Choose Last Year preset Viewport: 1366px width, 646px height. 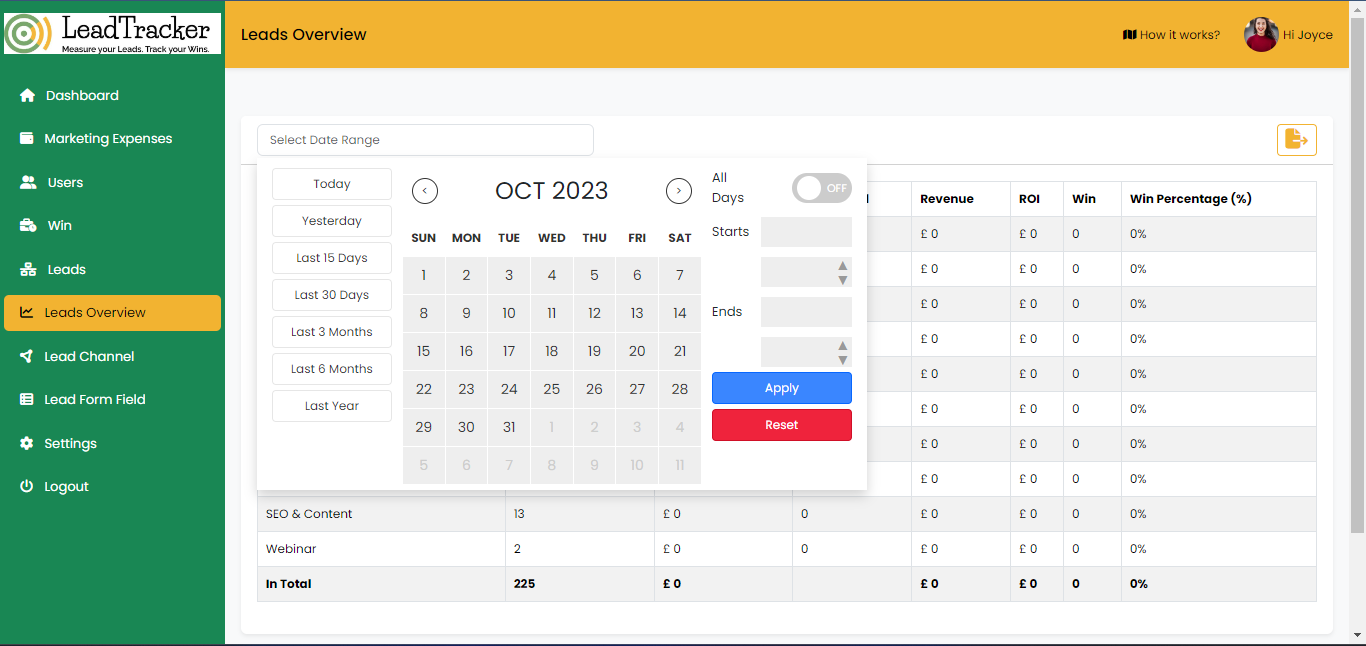[x=332, y=406]
